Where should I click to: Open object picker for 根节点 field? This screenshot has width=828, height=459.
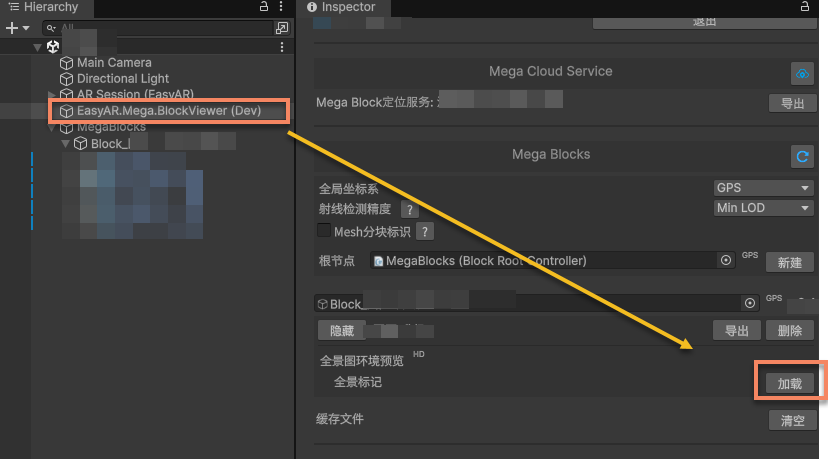pos(726,260)
